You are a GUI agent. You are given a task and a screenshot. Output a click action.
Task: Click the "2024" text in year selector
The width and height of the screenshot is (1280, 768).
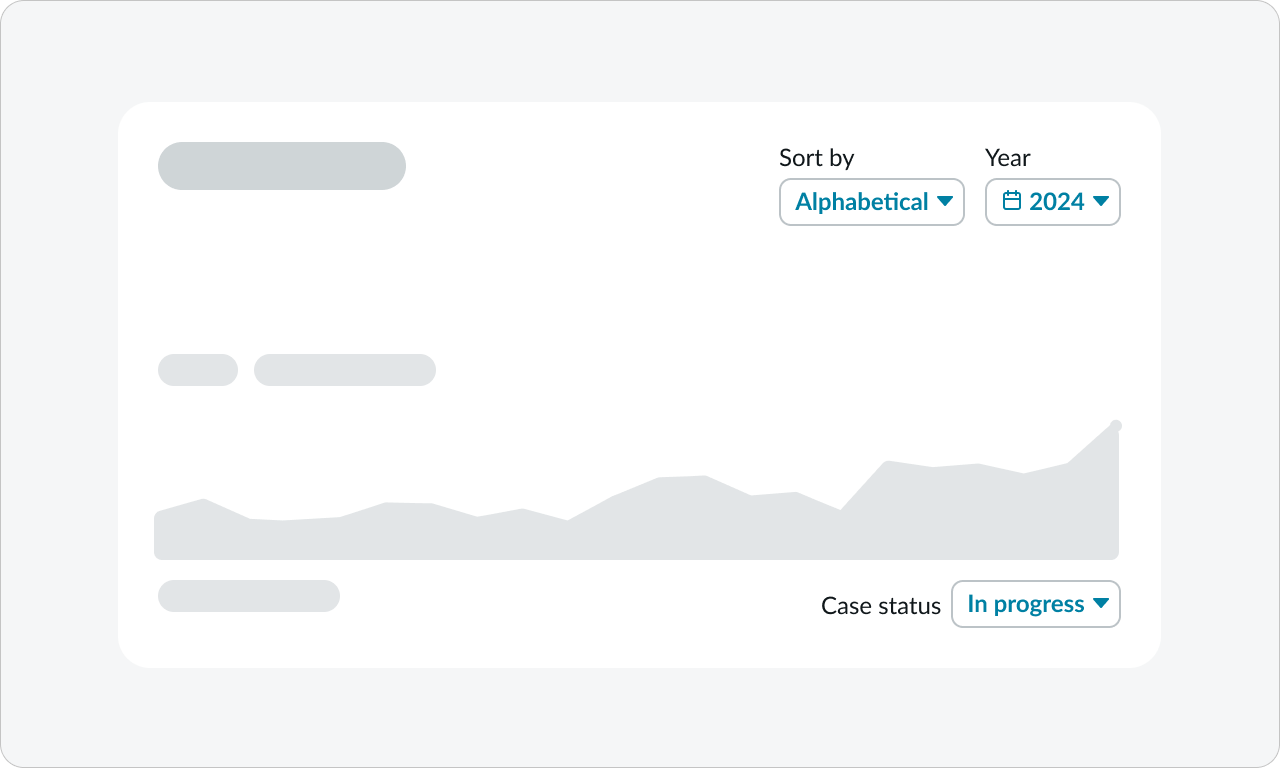pyautogui.click(x=1057, y=202)
